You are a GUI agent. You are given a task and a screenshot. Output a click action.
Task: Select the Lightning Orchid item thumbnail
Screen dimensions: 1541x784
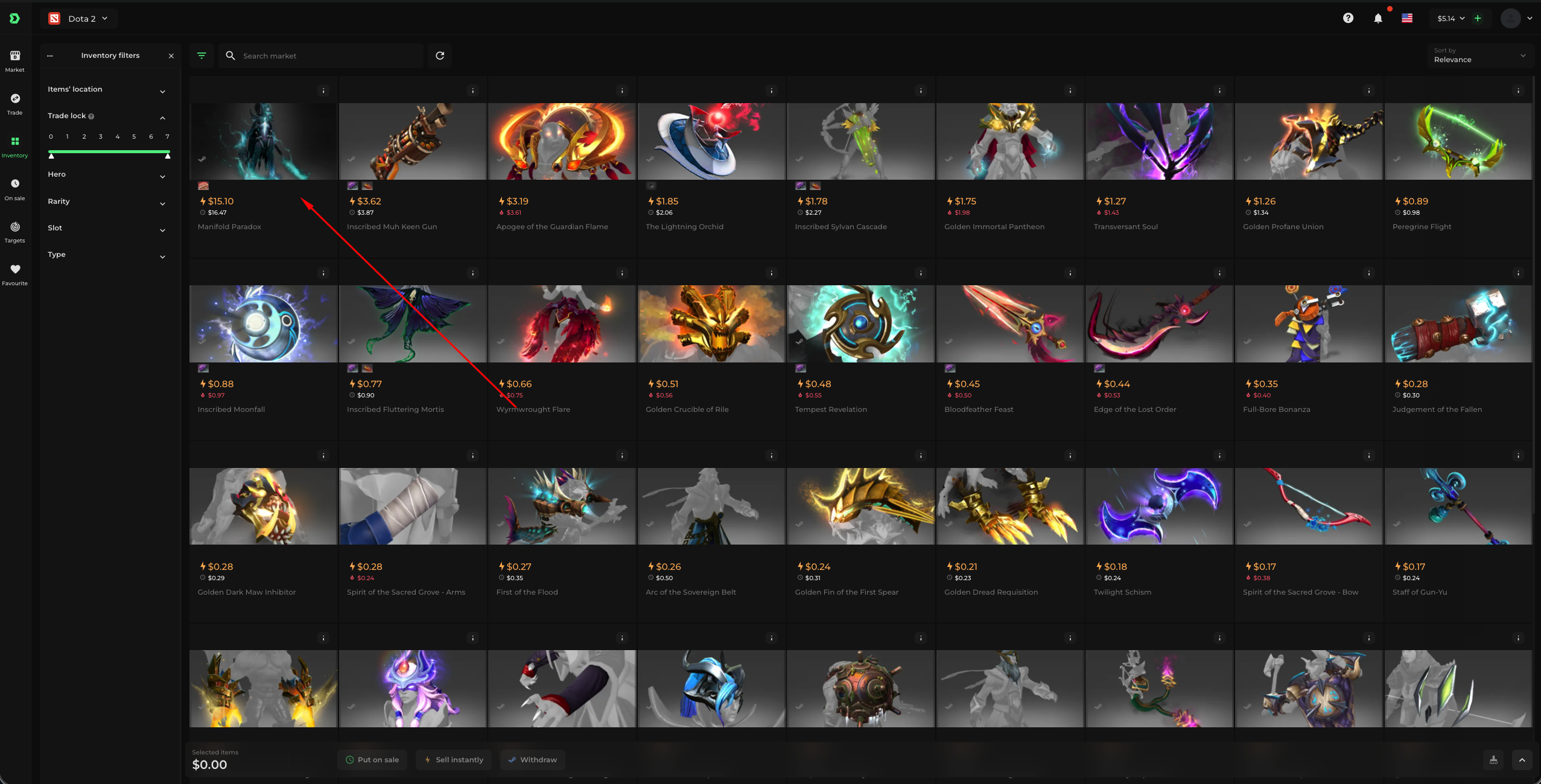[711, 141]
